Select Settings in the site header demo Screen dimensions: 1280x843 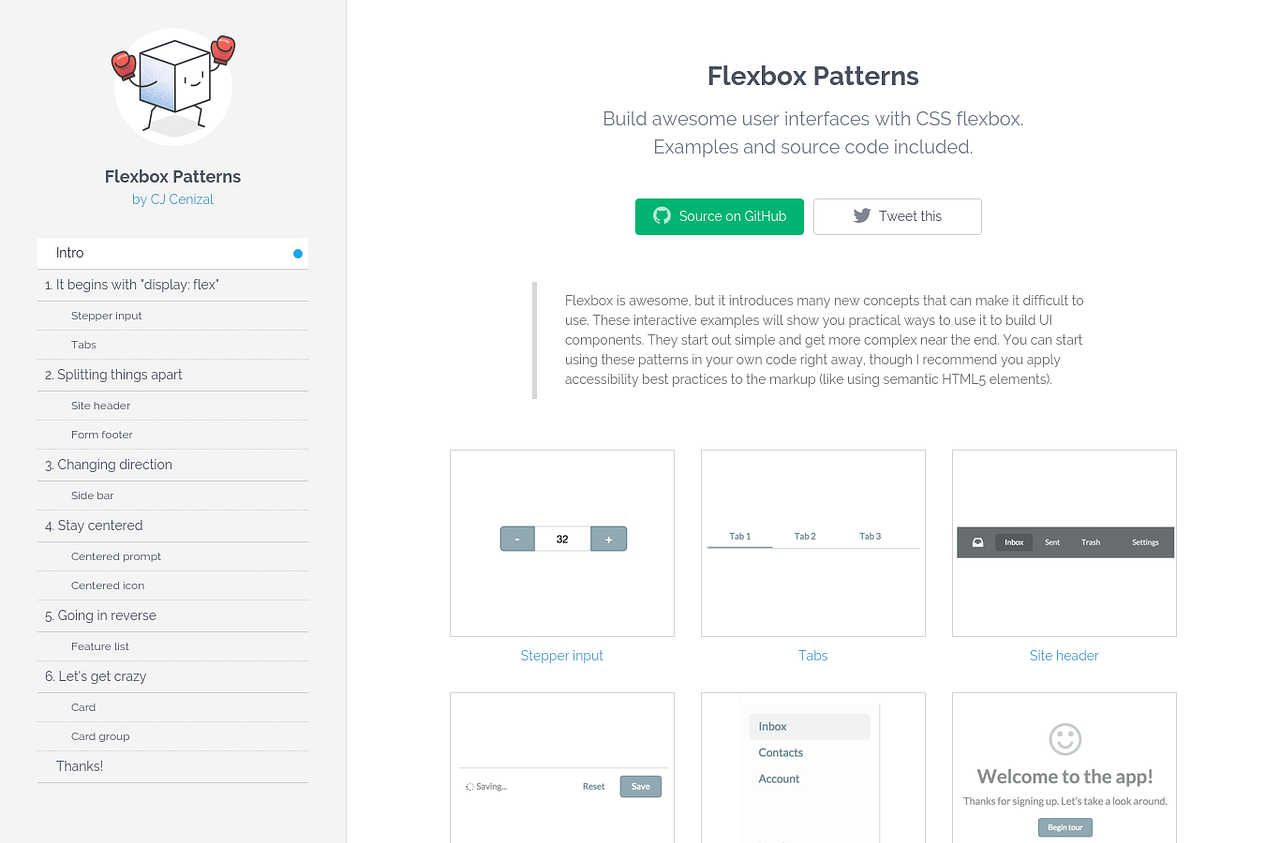click(1144, 541)
